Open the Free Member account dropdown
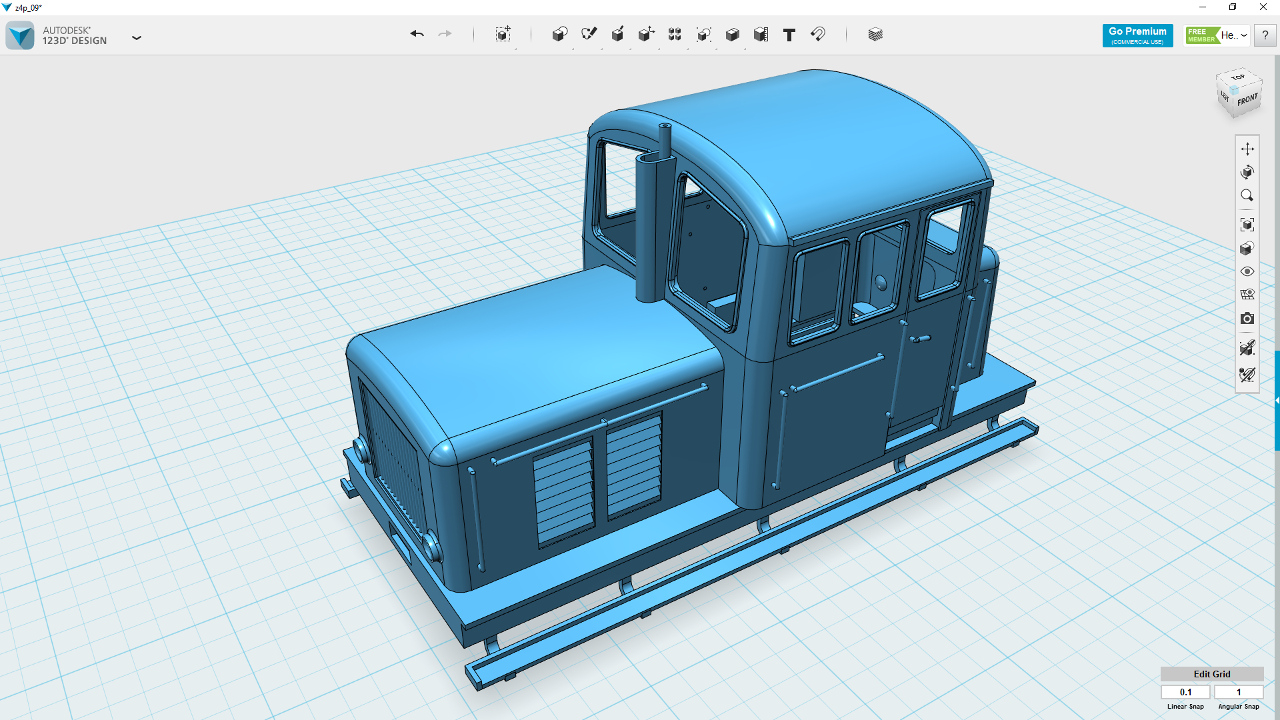Screen dimensions: 1280x720 (1217, 36)
